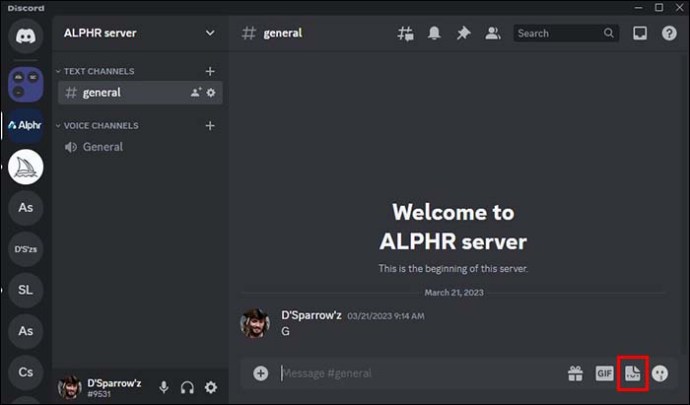Send a gift via gift icon

[x=575, y=373]
